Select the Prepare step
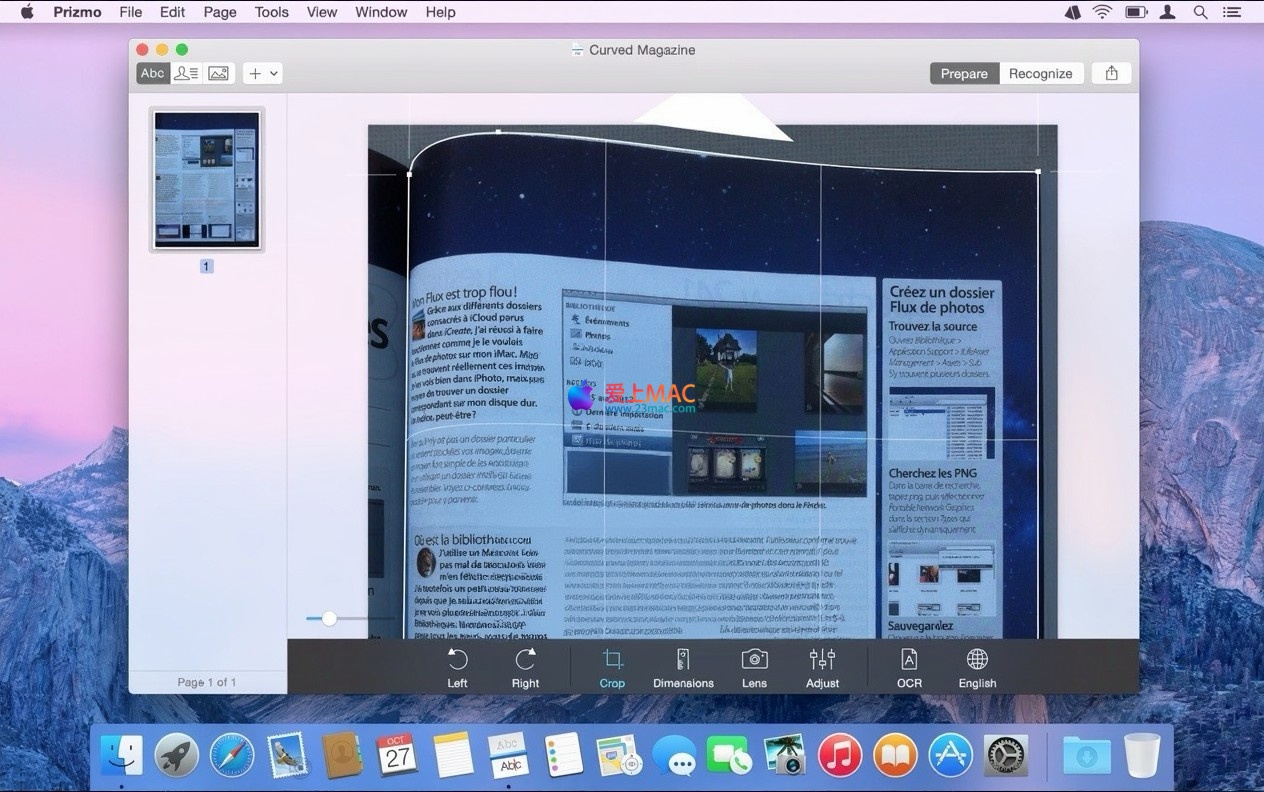This screenshot has height=792, width=1264. coord(964,73)
